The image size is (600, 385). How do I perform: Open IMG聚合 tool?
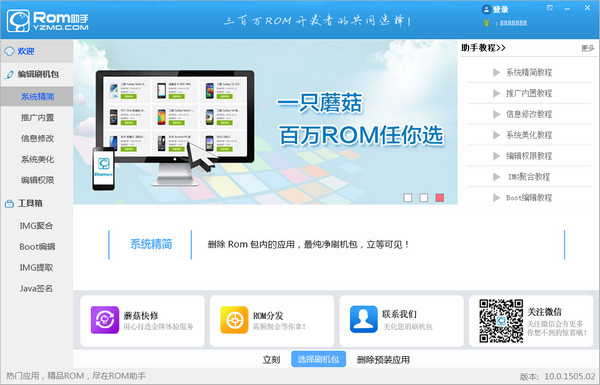37,226
